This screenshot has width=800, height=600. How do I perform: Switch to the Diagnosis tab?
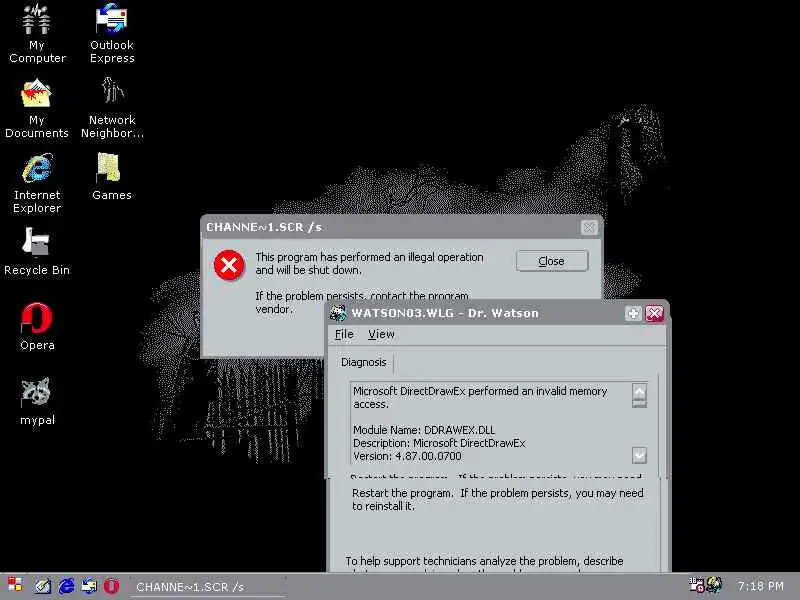pyautogui.click(x=363, y=362)
